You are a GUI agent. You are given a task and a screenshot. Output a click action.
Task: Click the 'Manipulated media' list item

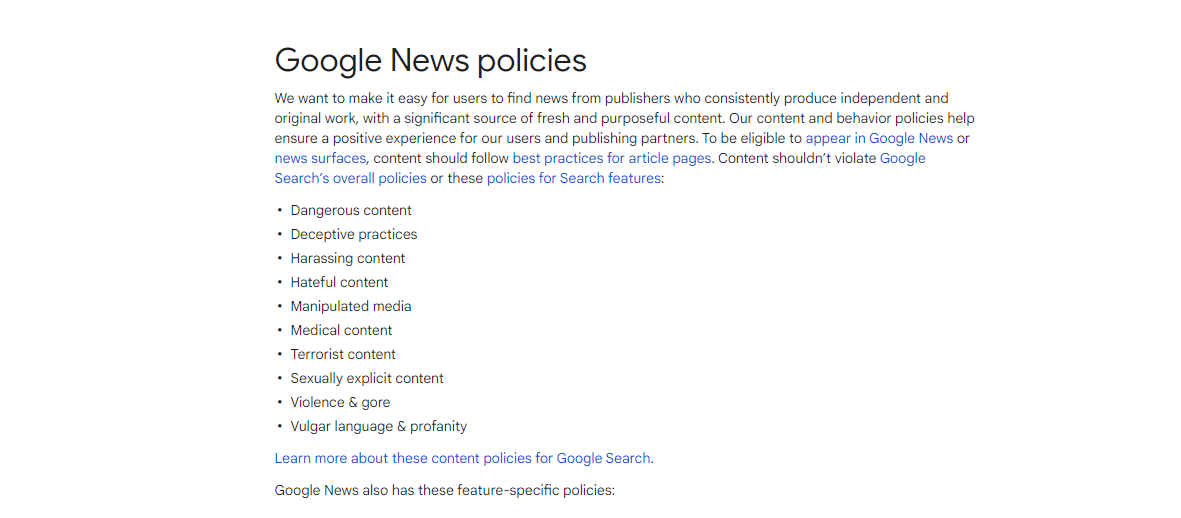tap(351, 306)
